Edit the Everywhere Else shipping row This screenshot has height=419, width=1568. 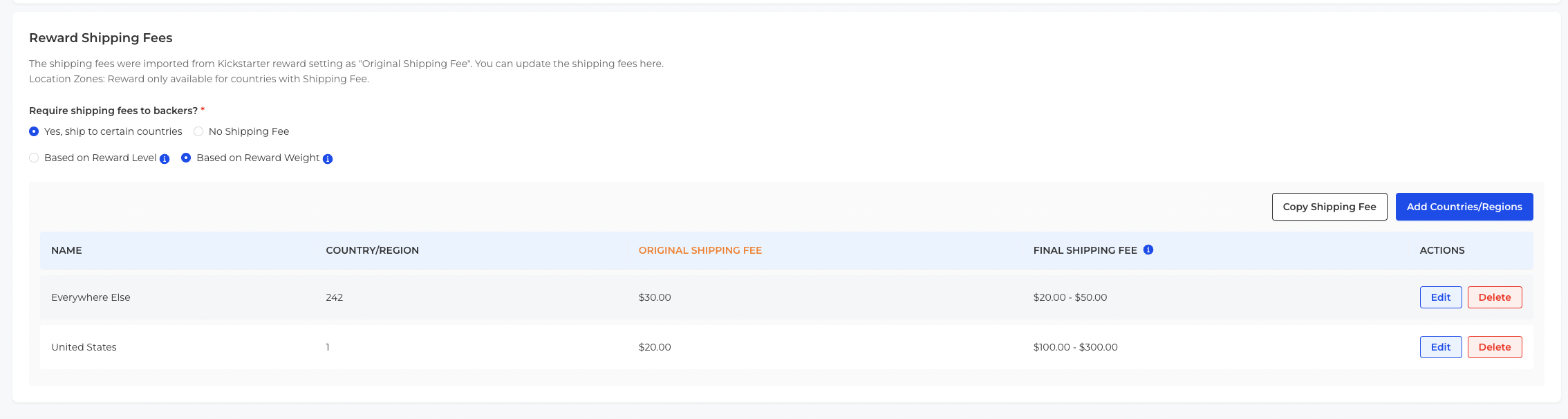(x=1440, y=297)
